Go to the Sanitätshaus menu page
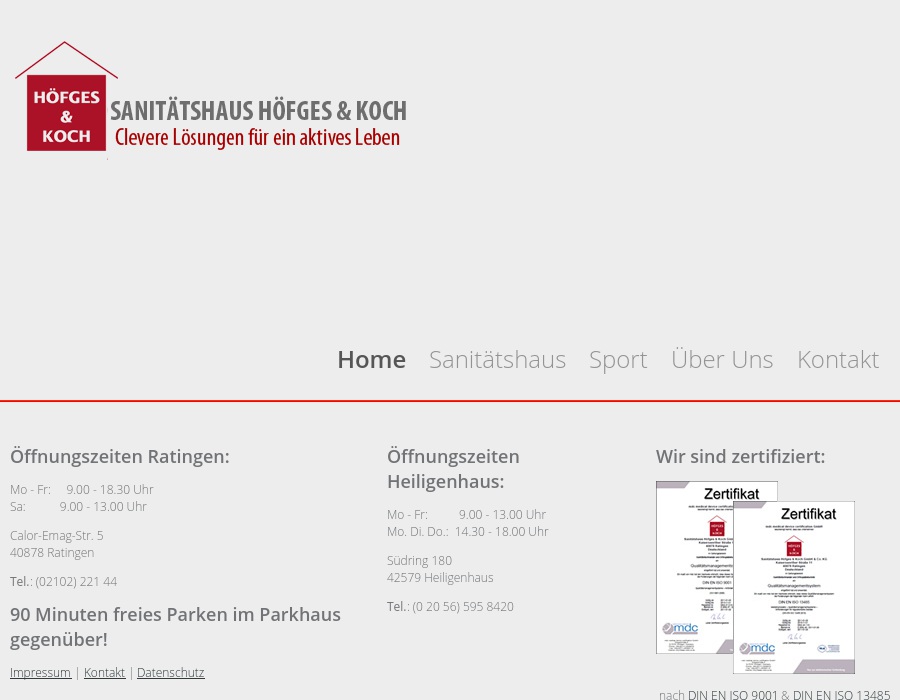 coord(497,359)
